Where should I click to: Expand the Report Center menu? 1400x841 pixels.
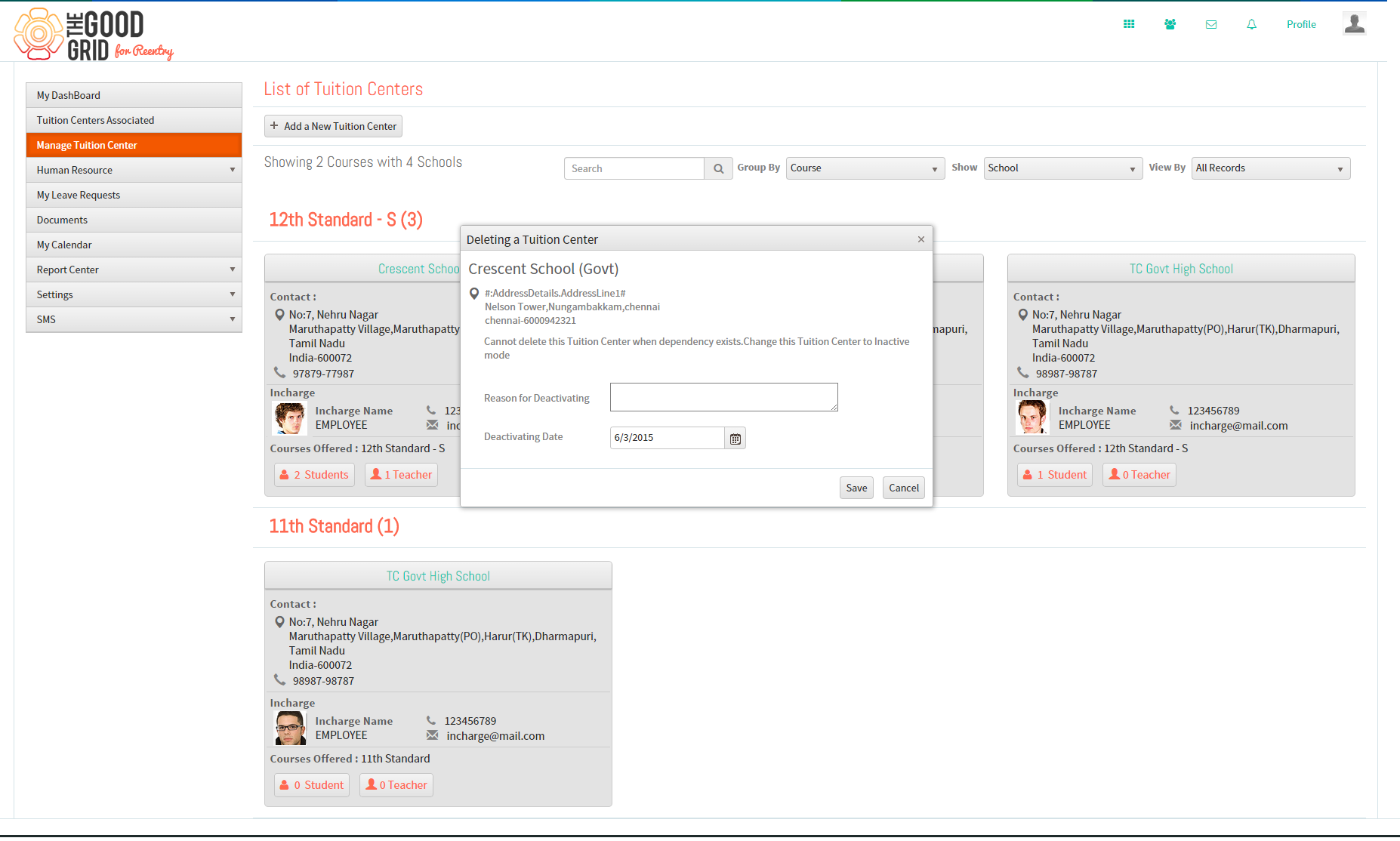click(134, 270)
